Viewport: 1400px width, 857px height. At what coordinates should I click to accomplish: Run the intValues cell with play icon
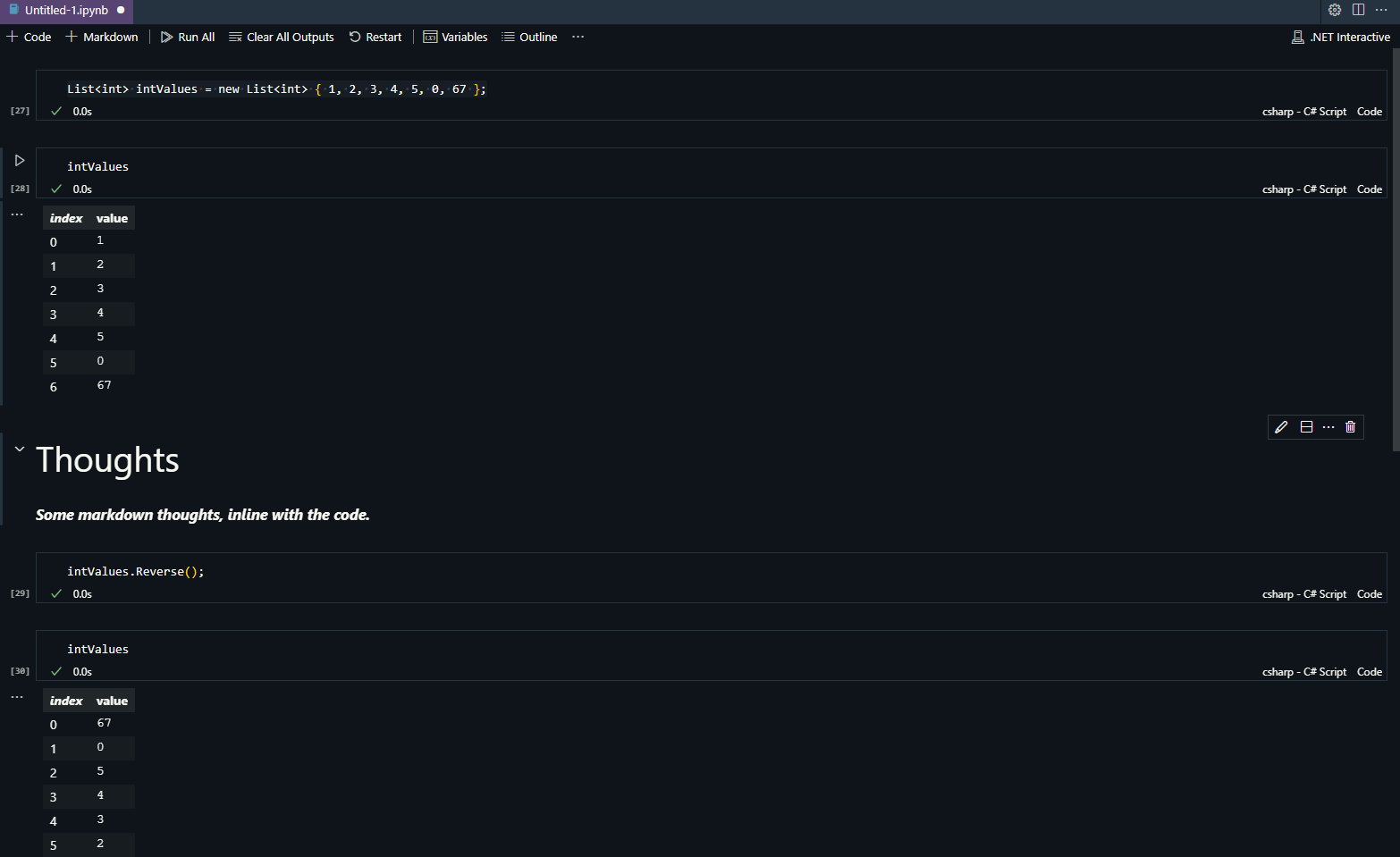coord(20,161)
